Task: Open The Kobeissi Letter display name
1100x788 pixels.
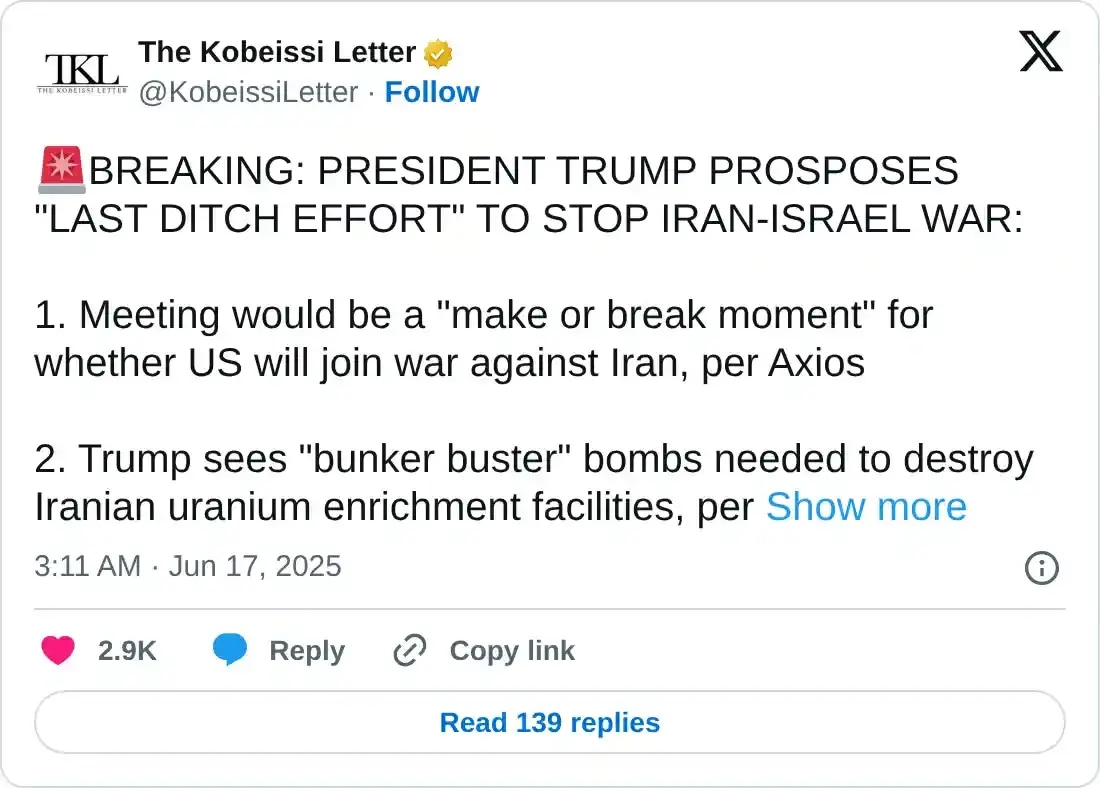Action: pos(277,52)
